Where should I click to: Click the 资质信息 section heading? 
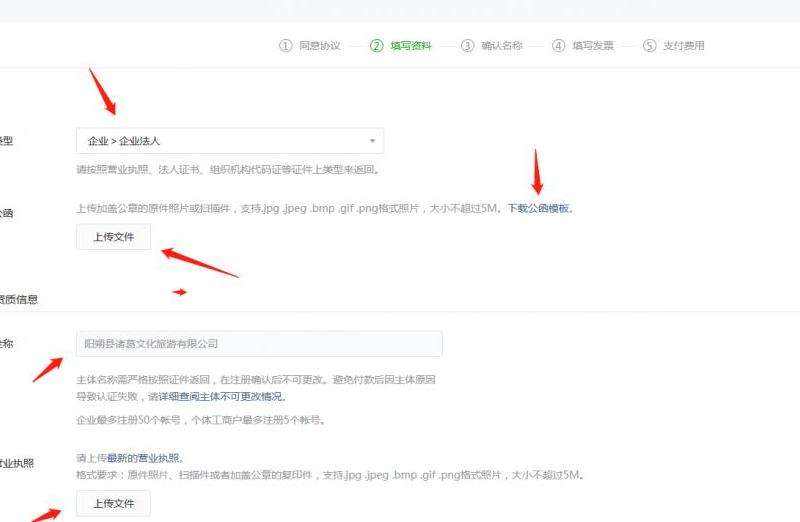tap(18, 300)
